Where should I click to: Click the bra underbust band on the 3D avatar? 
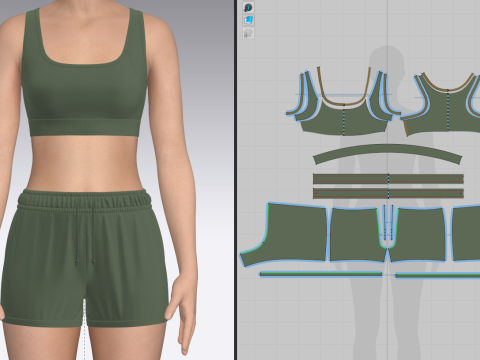(x=85, y=128)
